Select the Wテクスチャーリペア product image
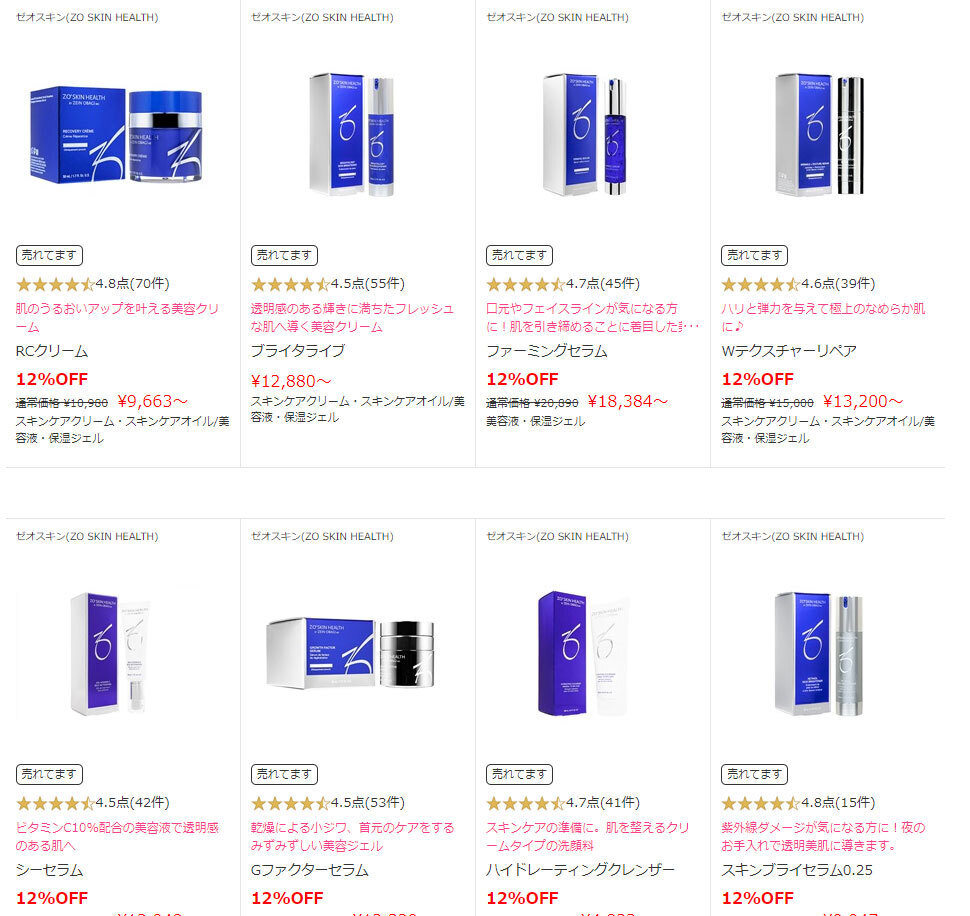Viewport: 970px width, 916px height. (x=820, y=135)
